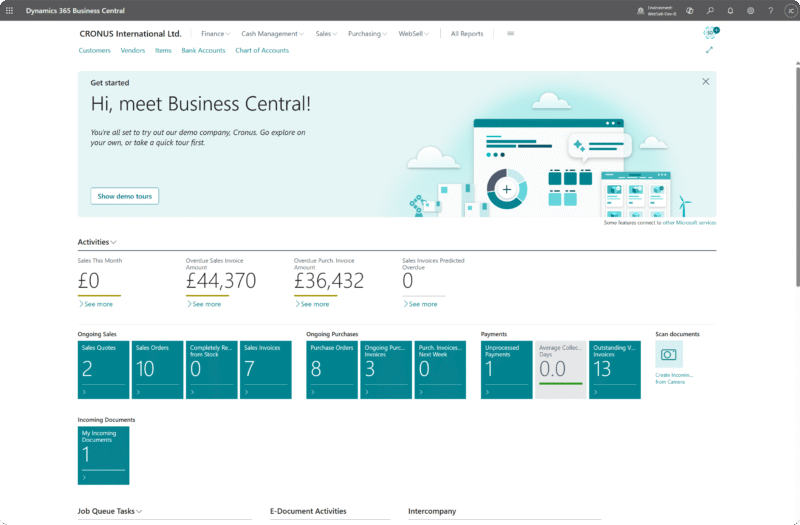Go to Customers
The height and width of the screenshot is (525, 800).
[94, 51]
